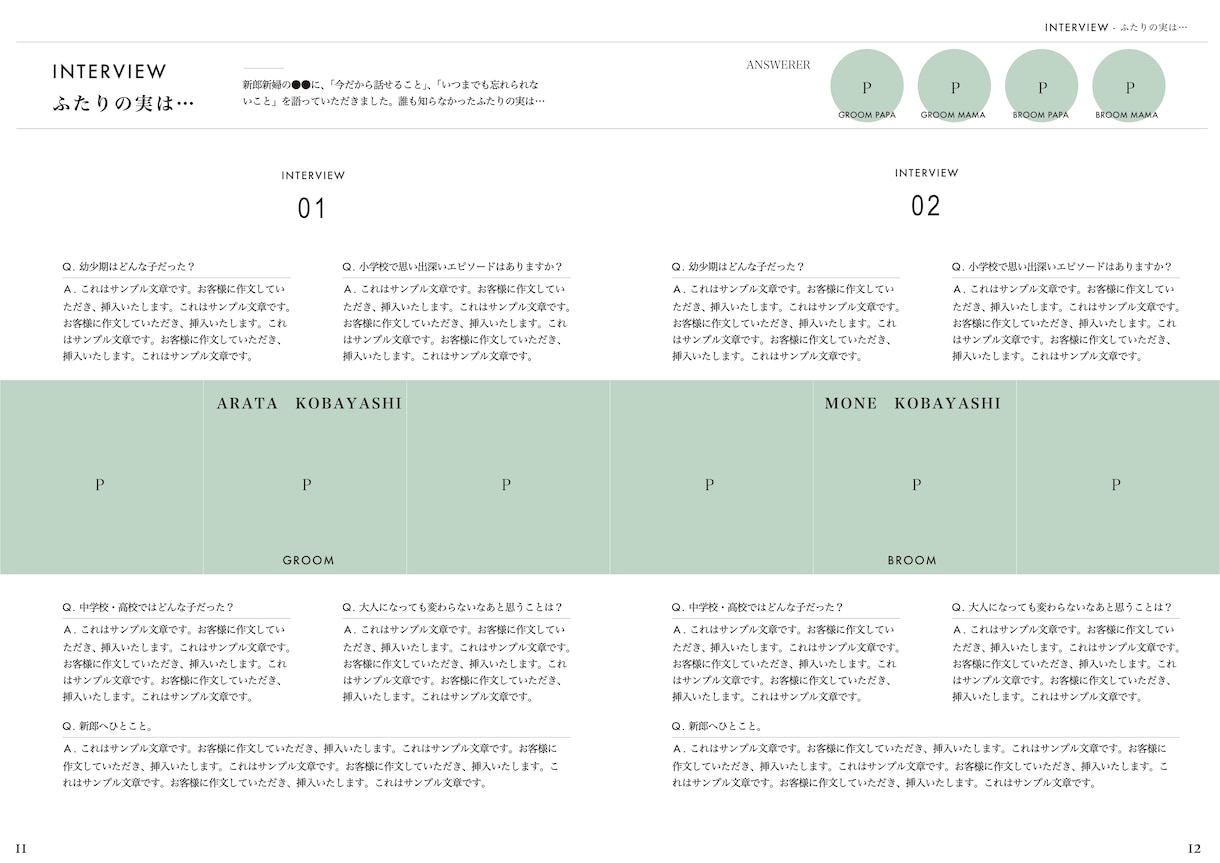The image size is (1220, 863).
Task: Click the GROOM PAPA circle photo placeholder
Action: [867, 86]
